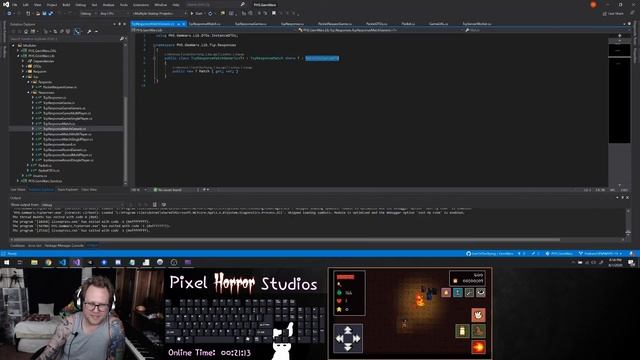Click Clear All icon in Output window
640x360 pixels.
(x=155, y=204)
